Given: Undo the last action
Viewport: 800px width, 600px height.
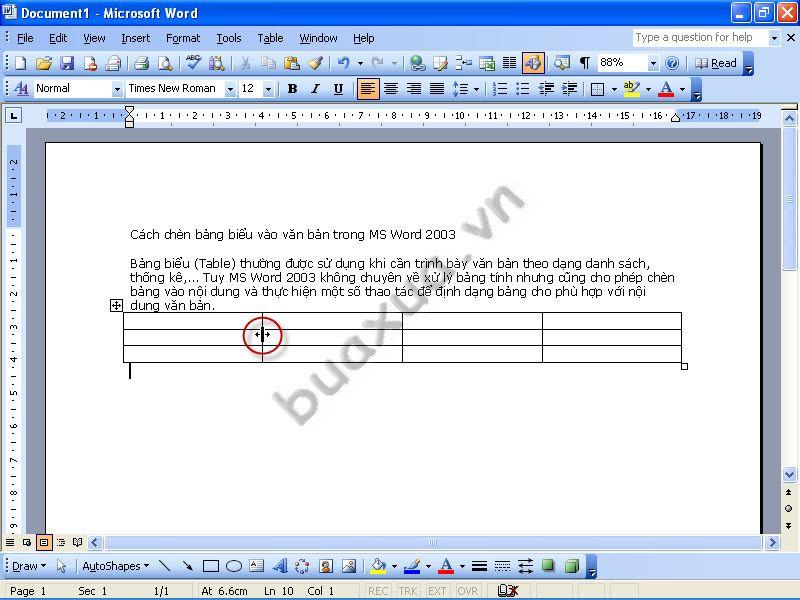Looking at the screenshot, I should click(x=344, y=63).
